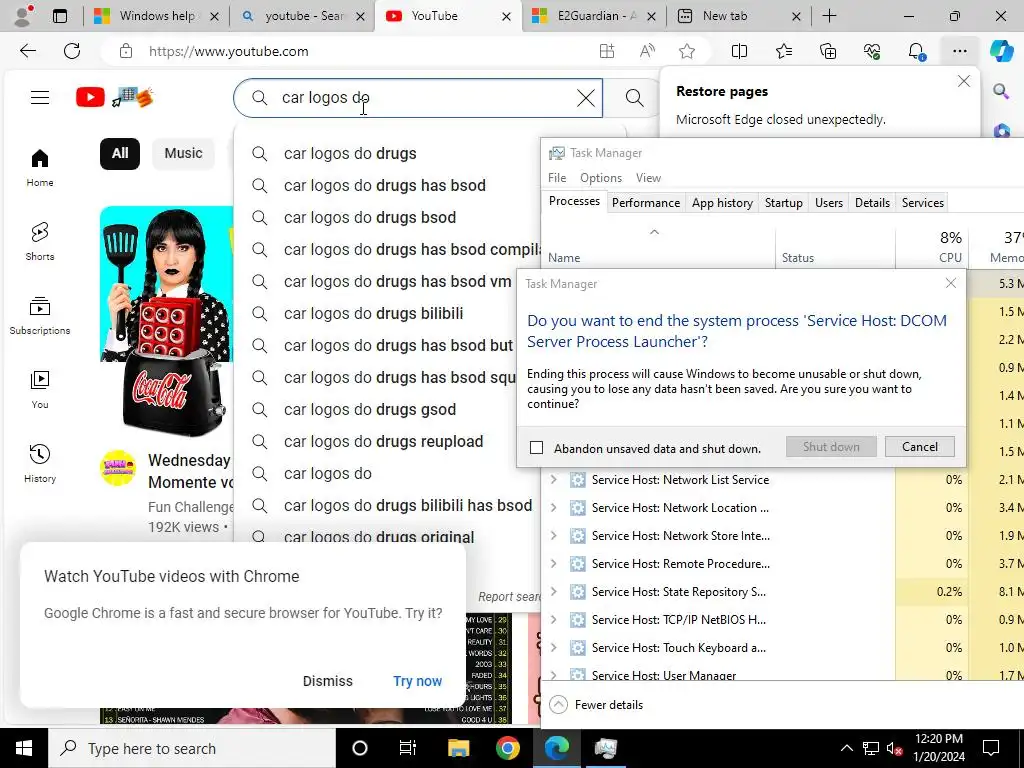Open Edge Collections

[x=828, y=51]
